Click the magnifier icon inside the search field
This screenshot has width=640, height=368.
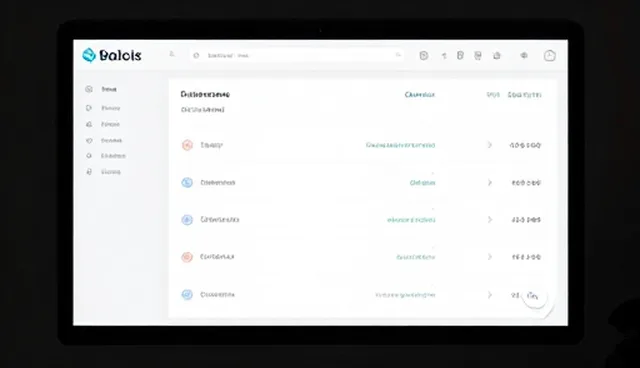point(196,55)
